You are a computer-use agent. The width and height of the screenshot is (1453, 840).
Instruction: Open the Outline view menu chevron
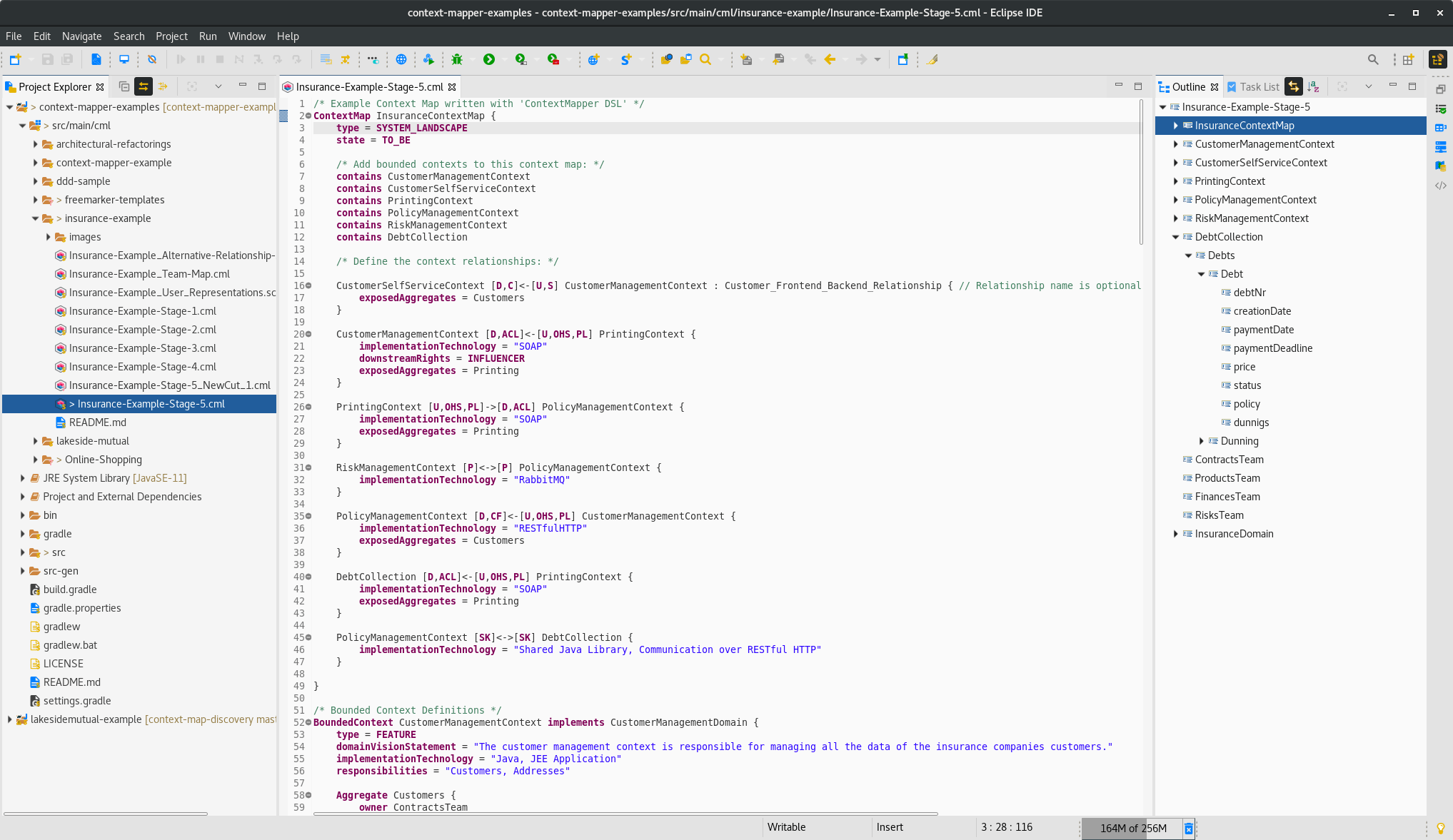click(1368, 86)
